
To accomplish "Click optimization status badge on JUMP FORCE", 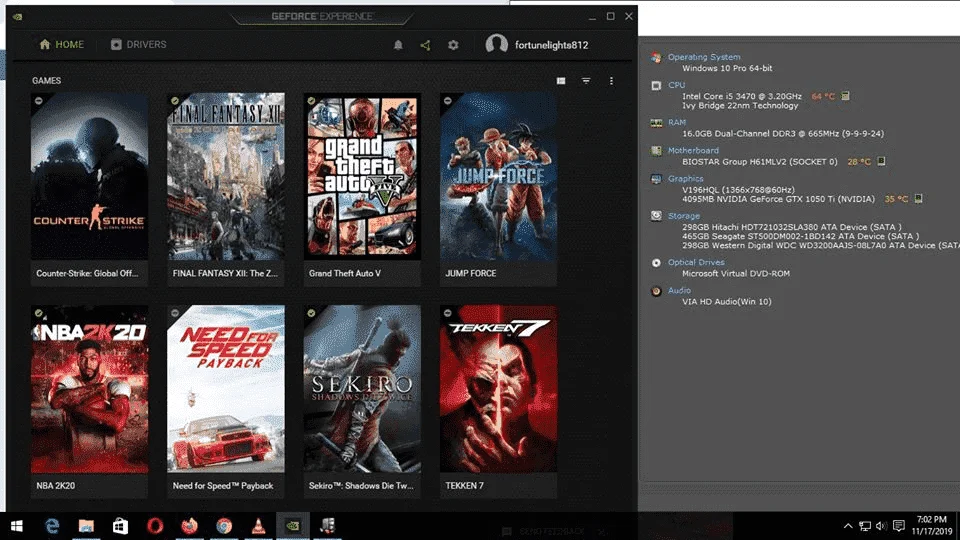I will (x=448, y=100).
